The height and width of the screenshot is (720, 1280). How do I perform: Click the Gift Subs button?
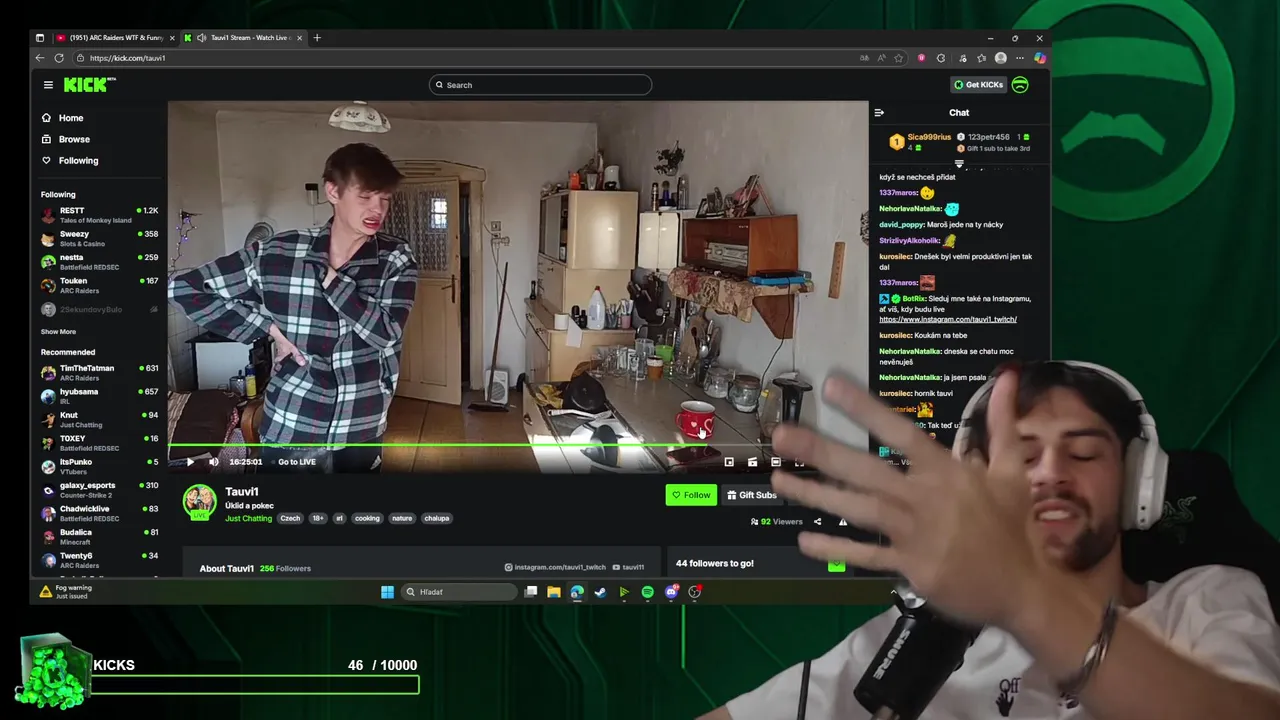pos(752,495)
